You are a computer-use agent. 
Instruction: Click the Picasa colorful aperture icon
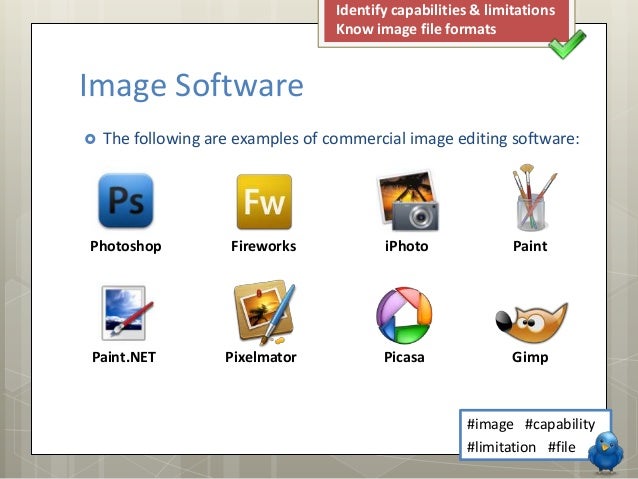tap(404, 315)
